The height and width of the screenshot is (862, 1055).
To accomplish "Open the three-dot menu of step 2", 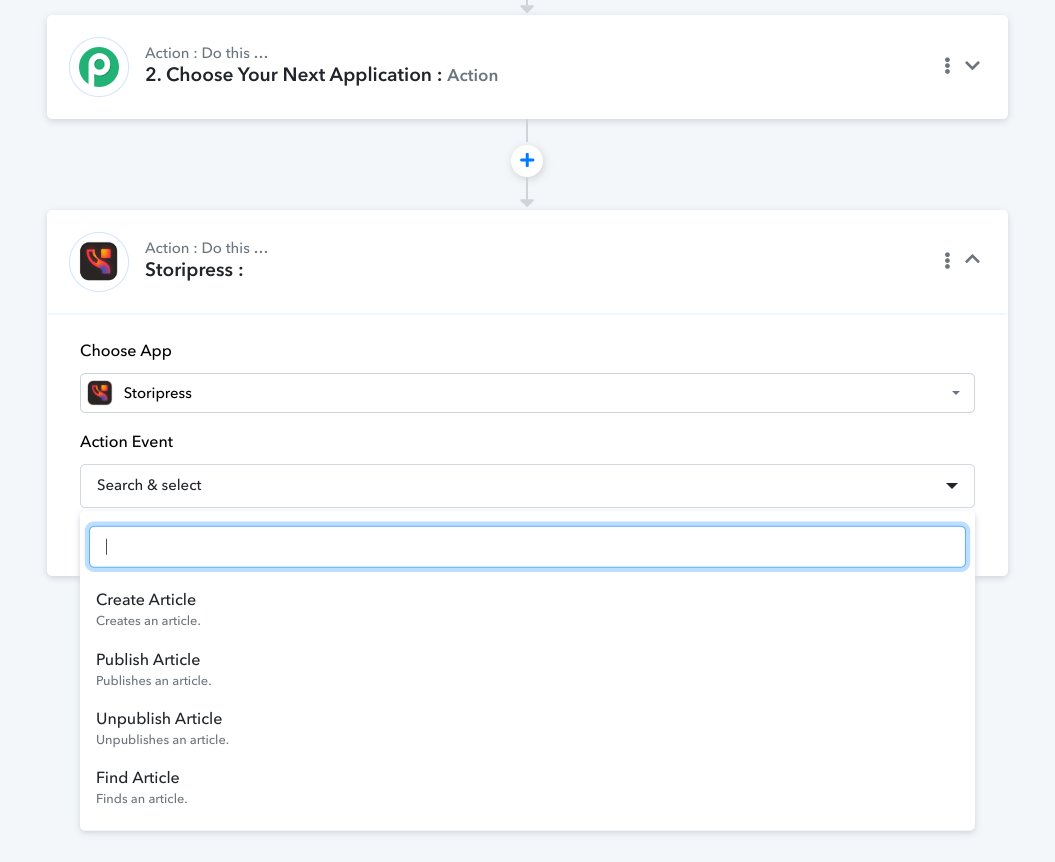I will pyautogui.click(x=947, y=65).
